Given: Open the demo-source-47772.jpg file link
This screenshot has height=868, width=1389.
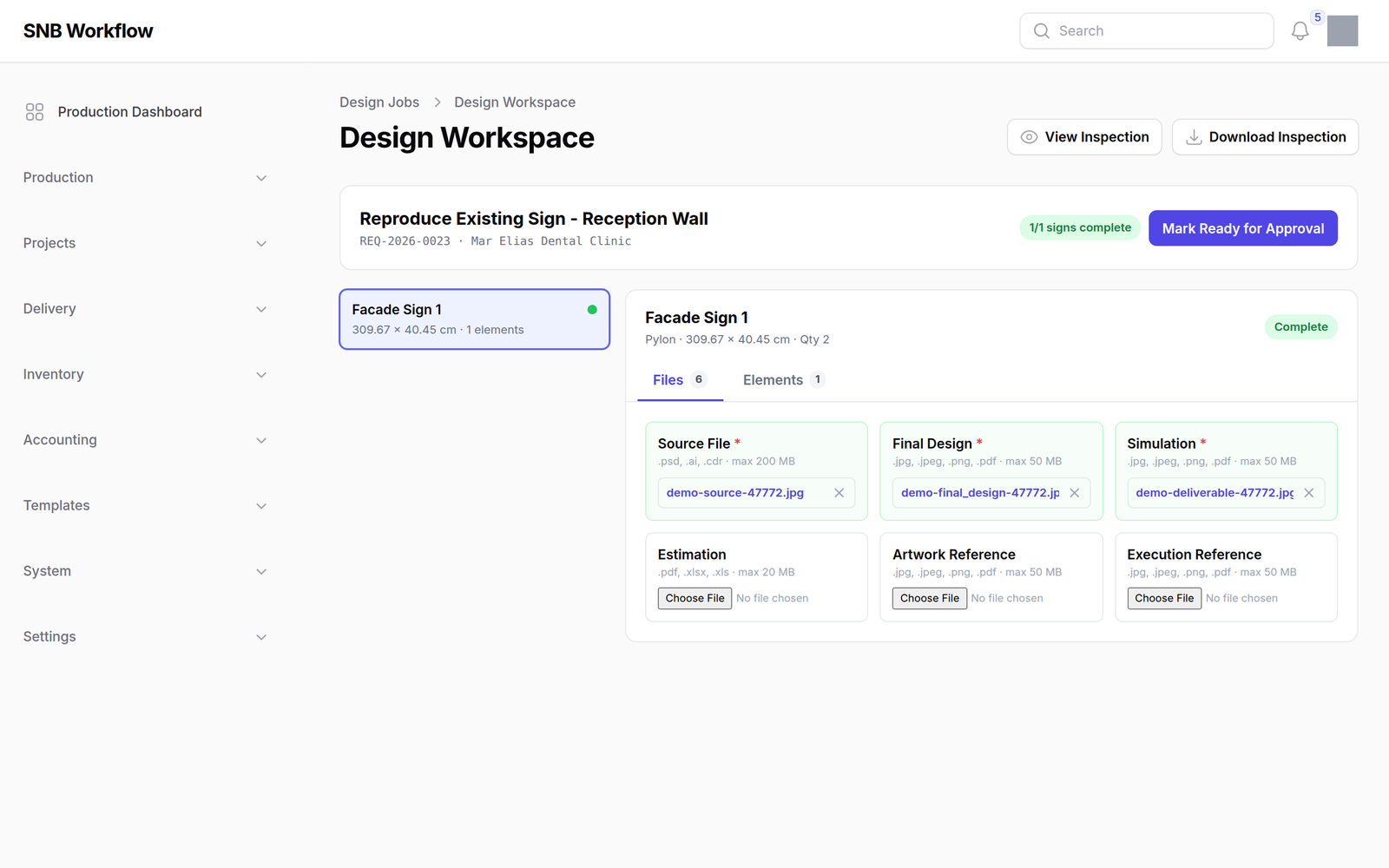Looking at the screenshot, I should point(735,493).
